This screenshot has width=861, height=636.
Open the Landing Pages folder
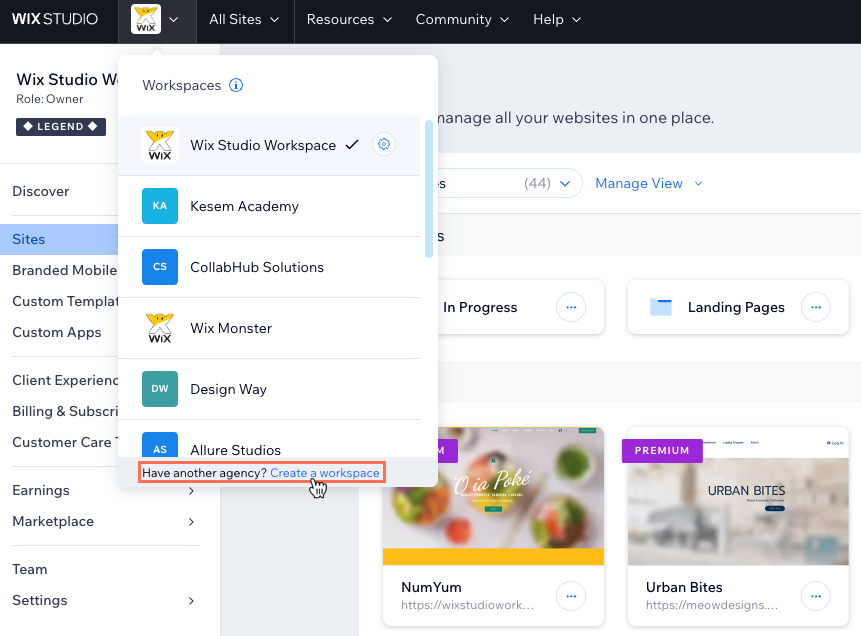coord(738,307)
